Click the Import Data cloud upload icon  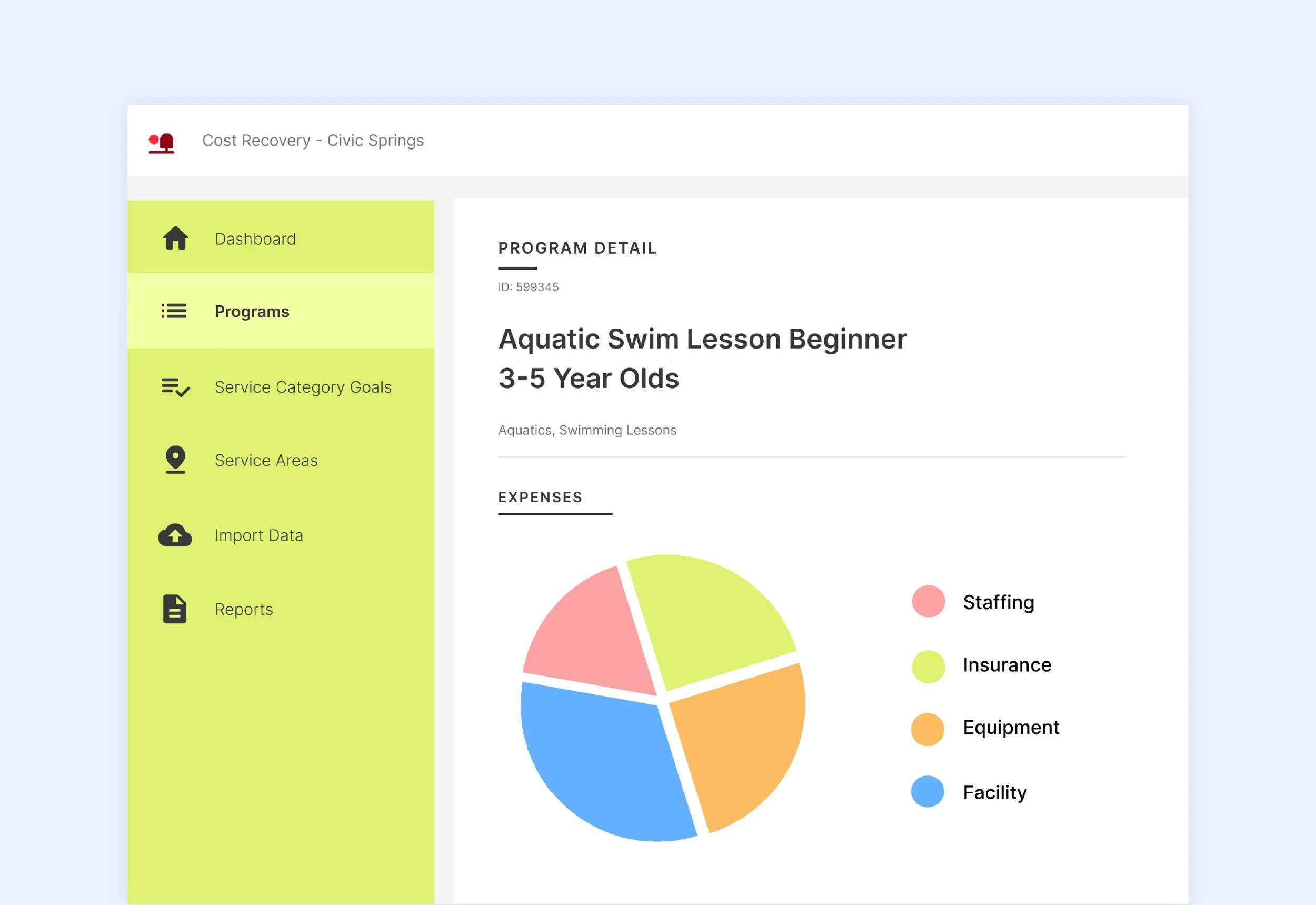coord(175,535)
